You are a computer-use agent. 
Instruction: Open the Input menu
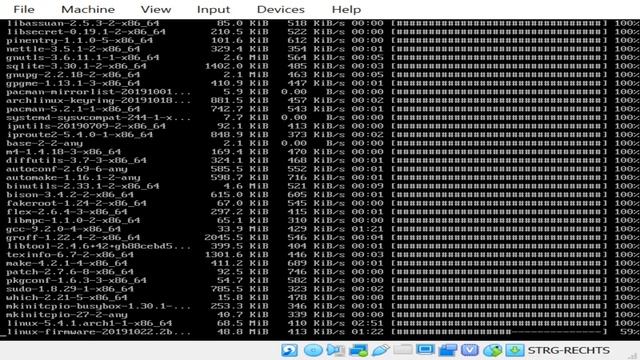tap(213, 9)
